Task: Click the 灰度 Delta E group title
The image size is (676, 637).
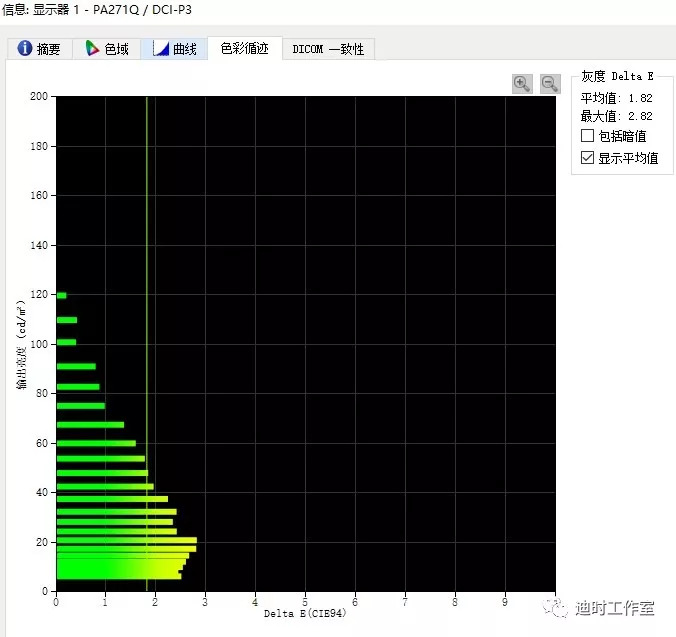Action: tap(617, 76)
